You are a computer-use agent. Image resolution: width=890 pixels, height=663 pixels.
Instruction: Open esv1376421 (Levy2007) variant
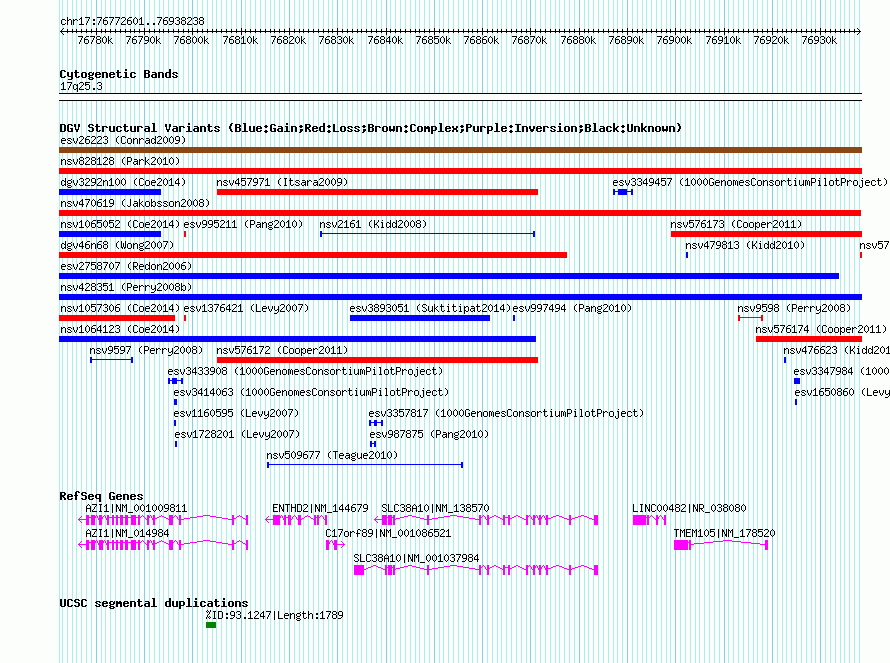246,308
